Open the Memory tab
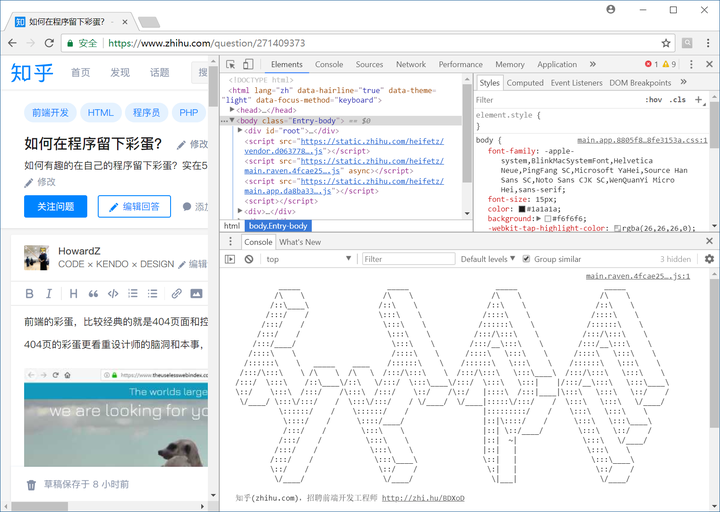720x512 pixels. click(x=510, y=64)
